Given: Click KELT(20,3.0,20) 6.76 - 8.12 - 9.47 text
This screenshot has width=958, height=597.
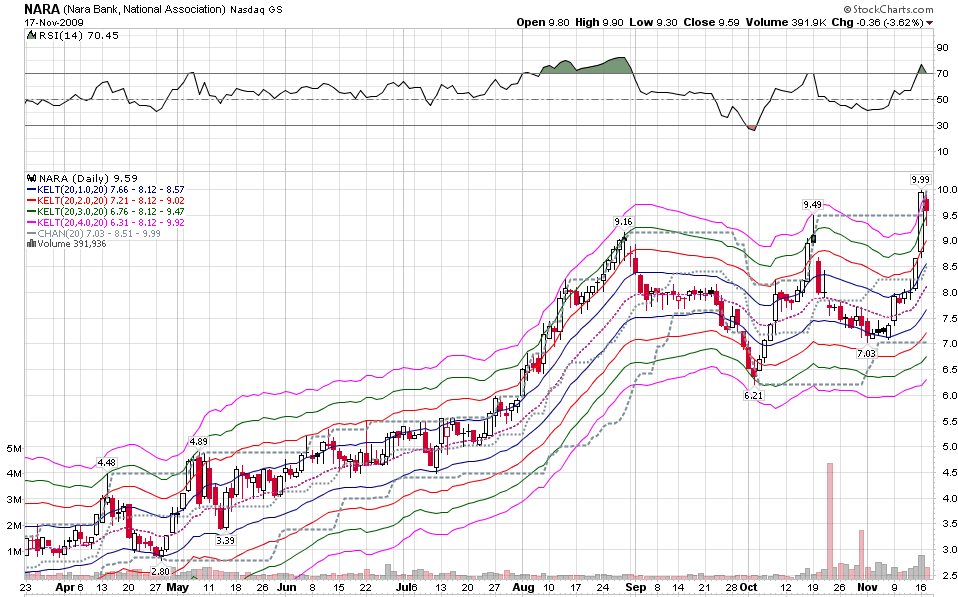Looking at the screenshot, I should coord(111,212).
